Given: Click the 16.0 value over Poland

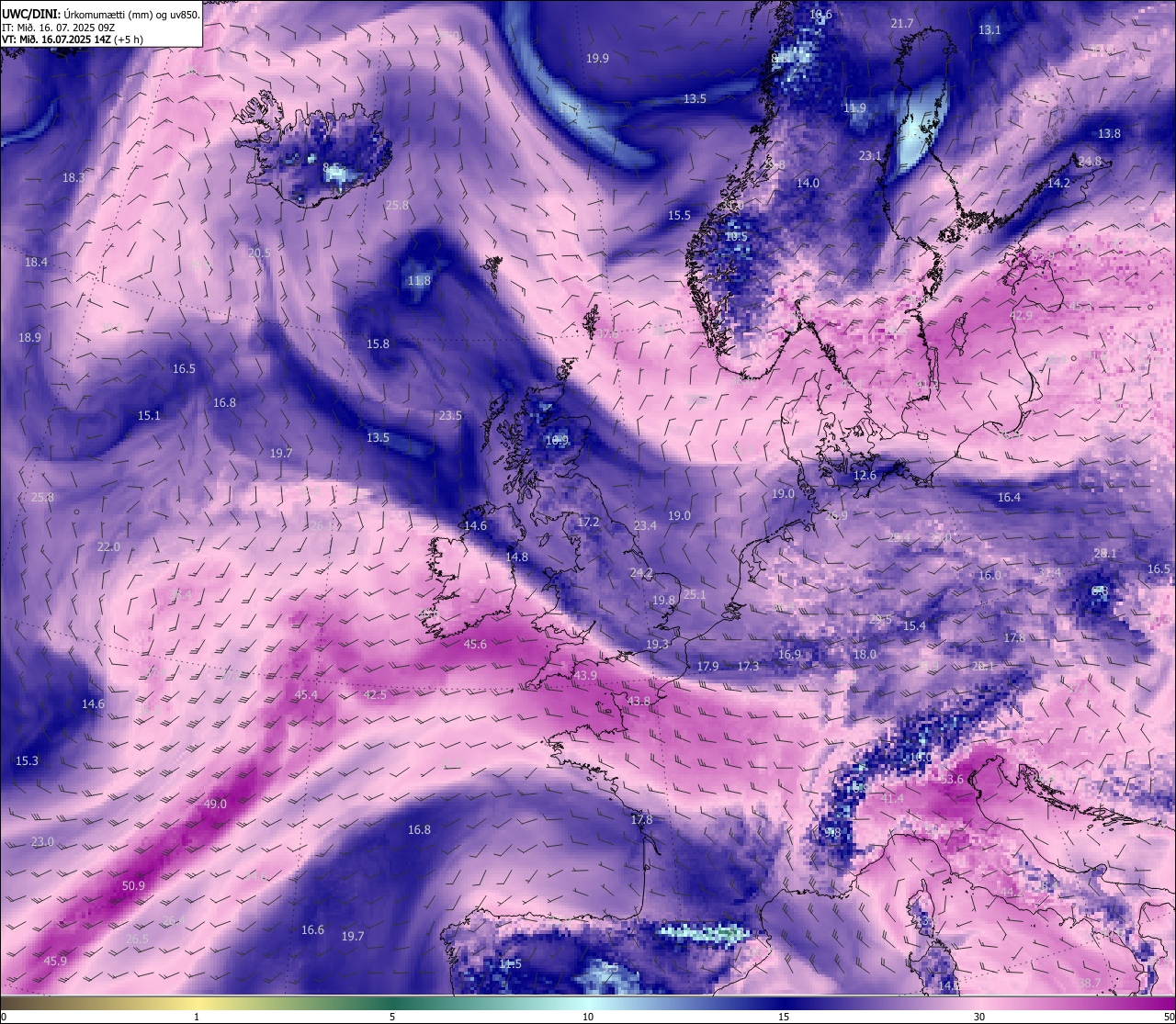Looking at the screenshot, I should pos(989,575).
